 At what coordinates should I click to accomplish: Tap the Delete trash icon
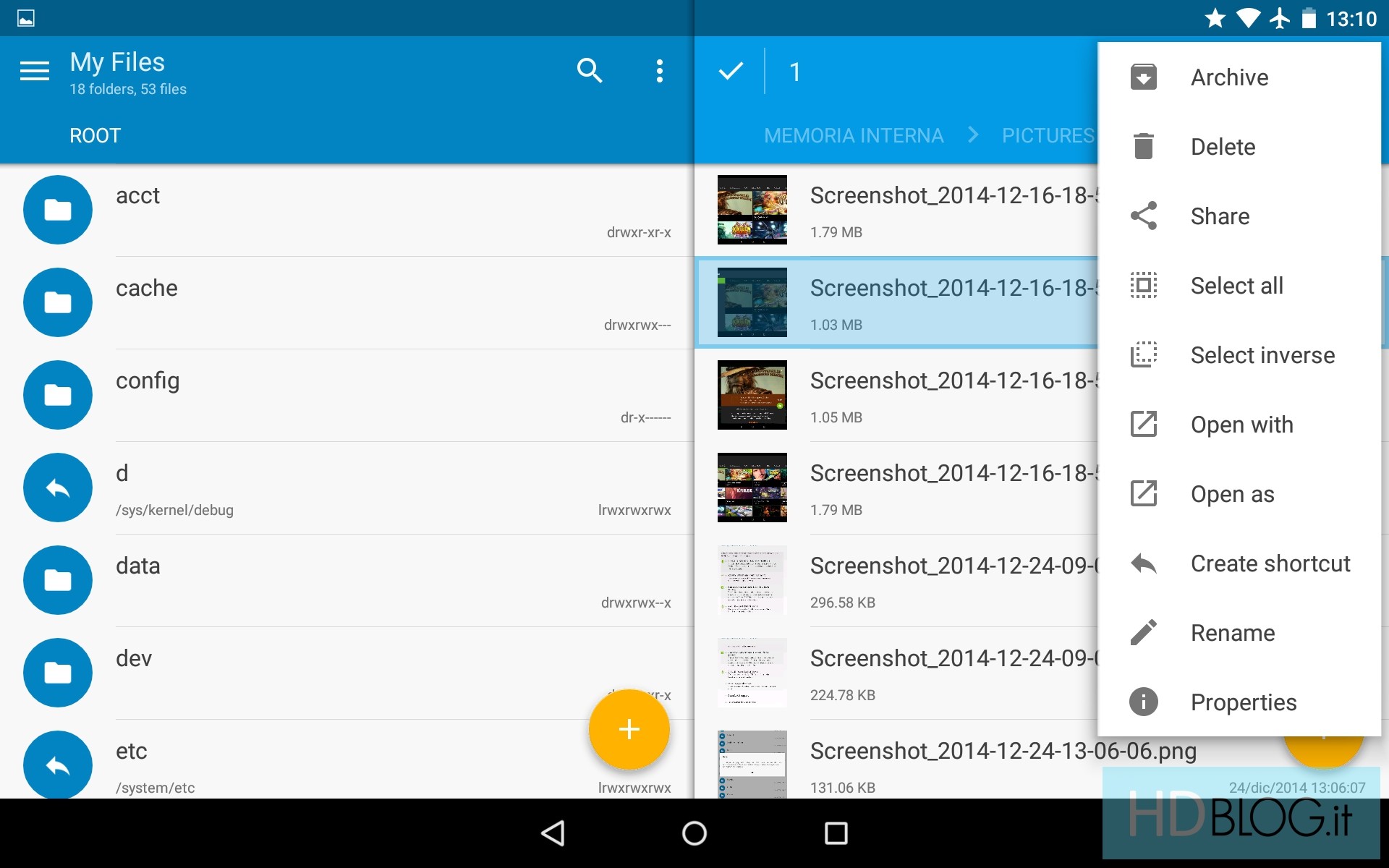1144,146
